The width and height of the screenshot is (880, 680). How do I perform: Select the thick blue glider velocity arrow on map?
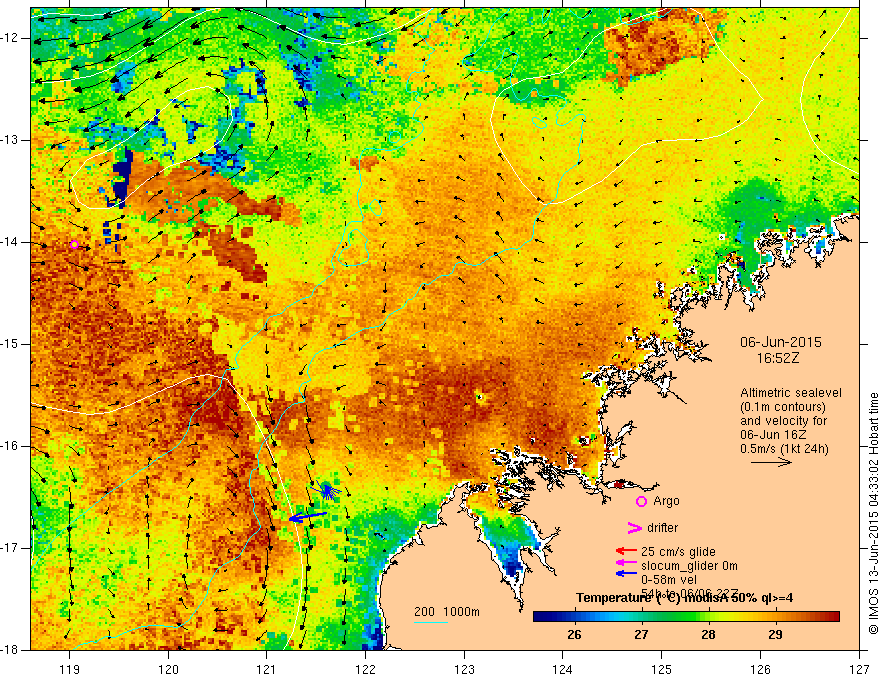(x=308, y=517)
